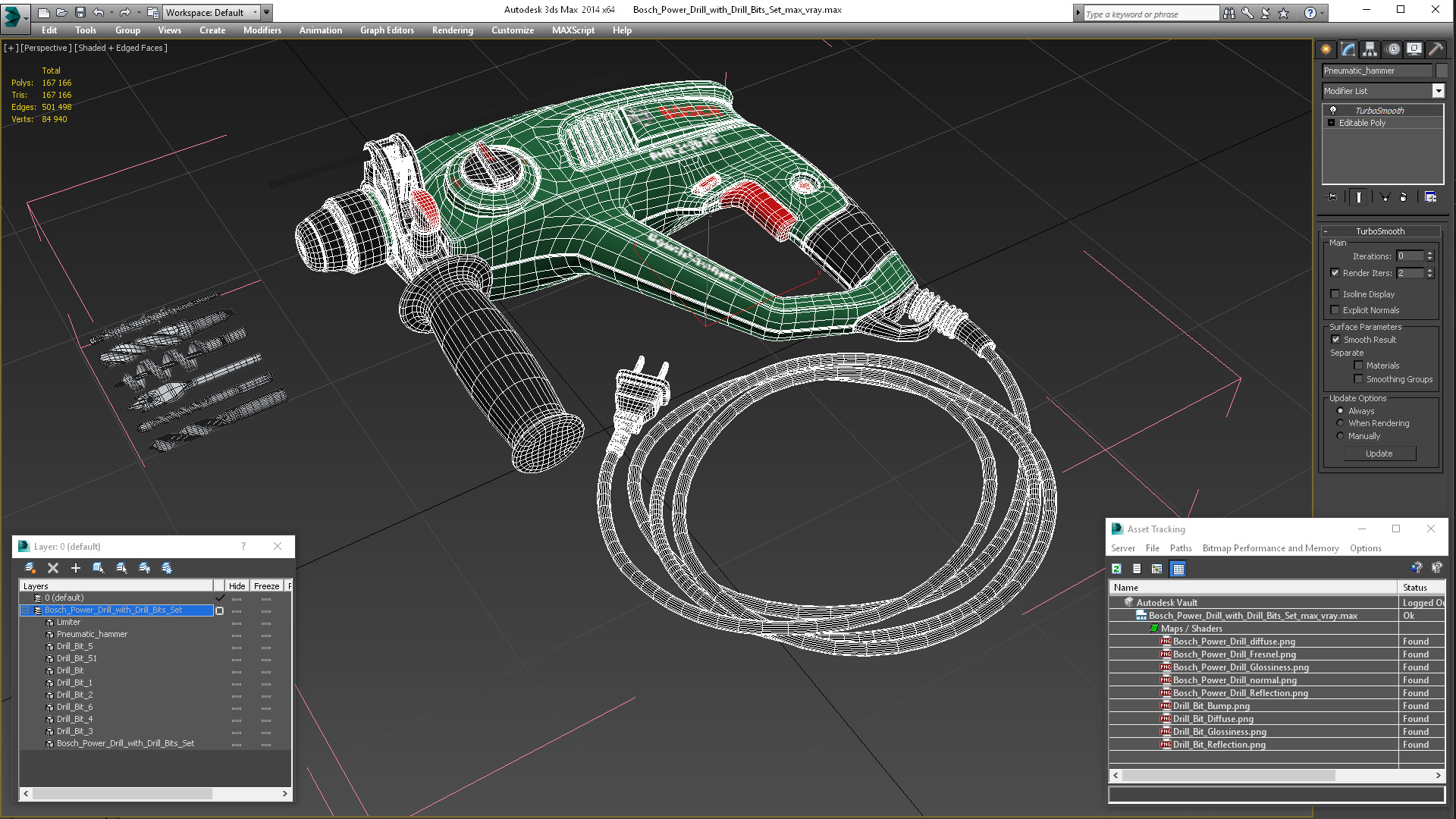Click the object color swatch
Screen dimensions: 1456x819
[x=1442, y=71]
